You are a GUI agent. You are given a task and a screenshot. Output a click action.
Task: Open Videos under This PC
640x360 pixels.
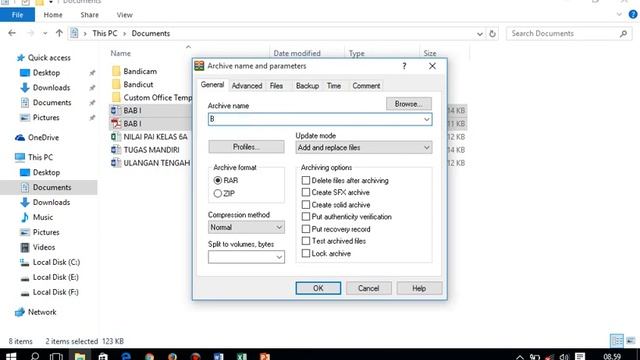click(x=44, y=247)
